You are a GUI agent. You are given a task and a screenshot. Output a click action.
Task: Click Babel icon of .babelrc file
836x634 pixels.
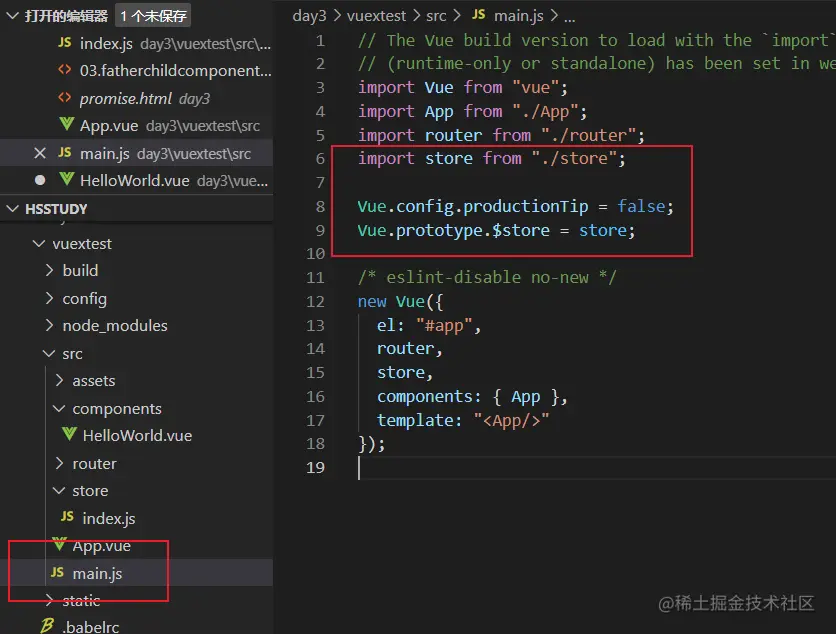click(47, 625)
